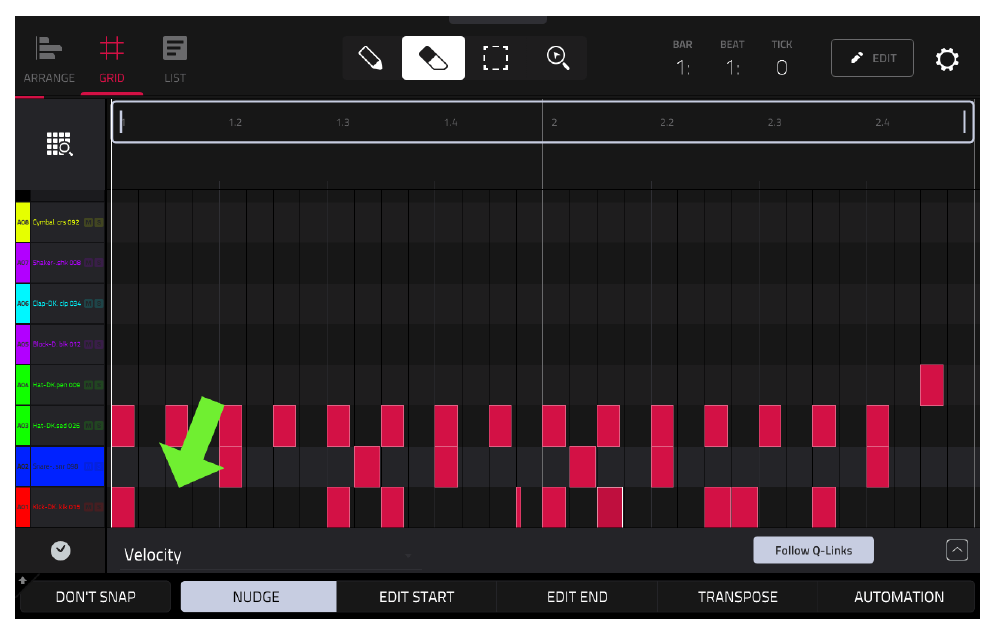Image resolution: width=996 pixels, height=636 pixels.
Task: Click the Bar position value field
Action: coord(682,67)
